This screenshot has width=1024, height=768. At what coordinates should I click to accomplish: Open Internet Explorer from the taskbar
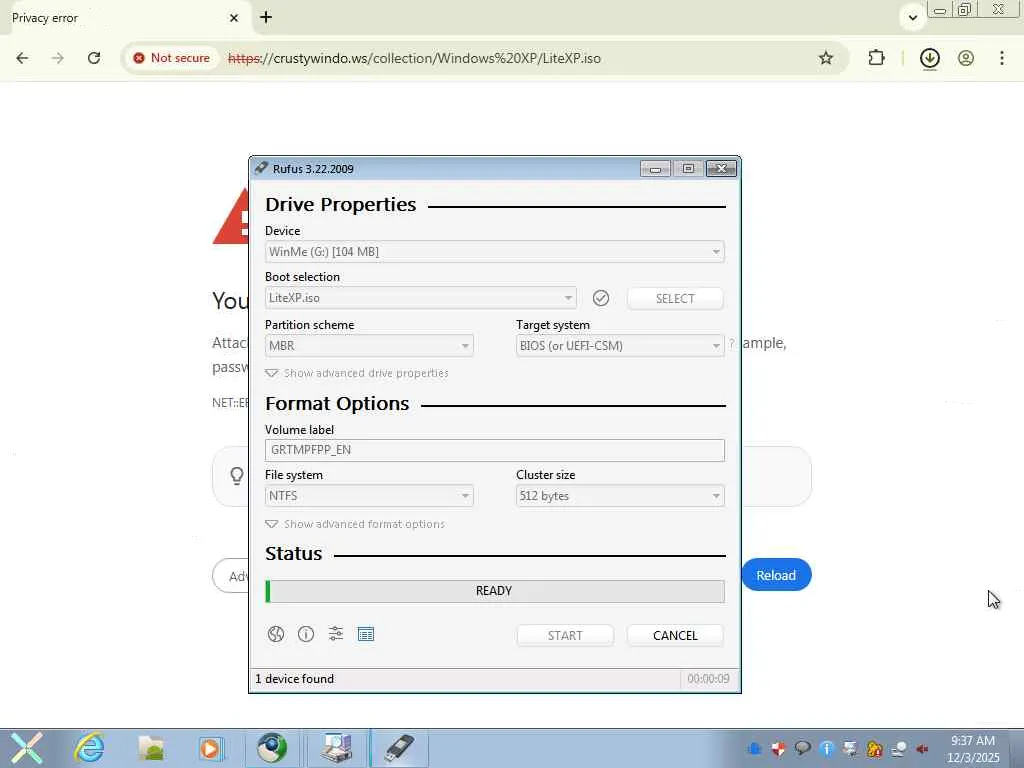(x=89, y=748)
